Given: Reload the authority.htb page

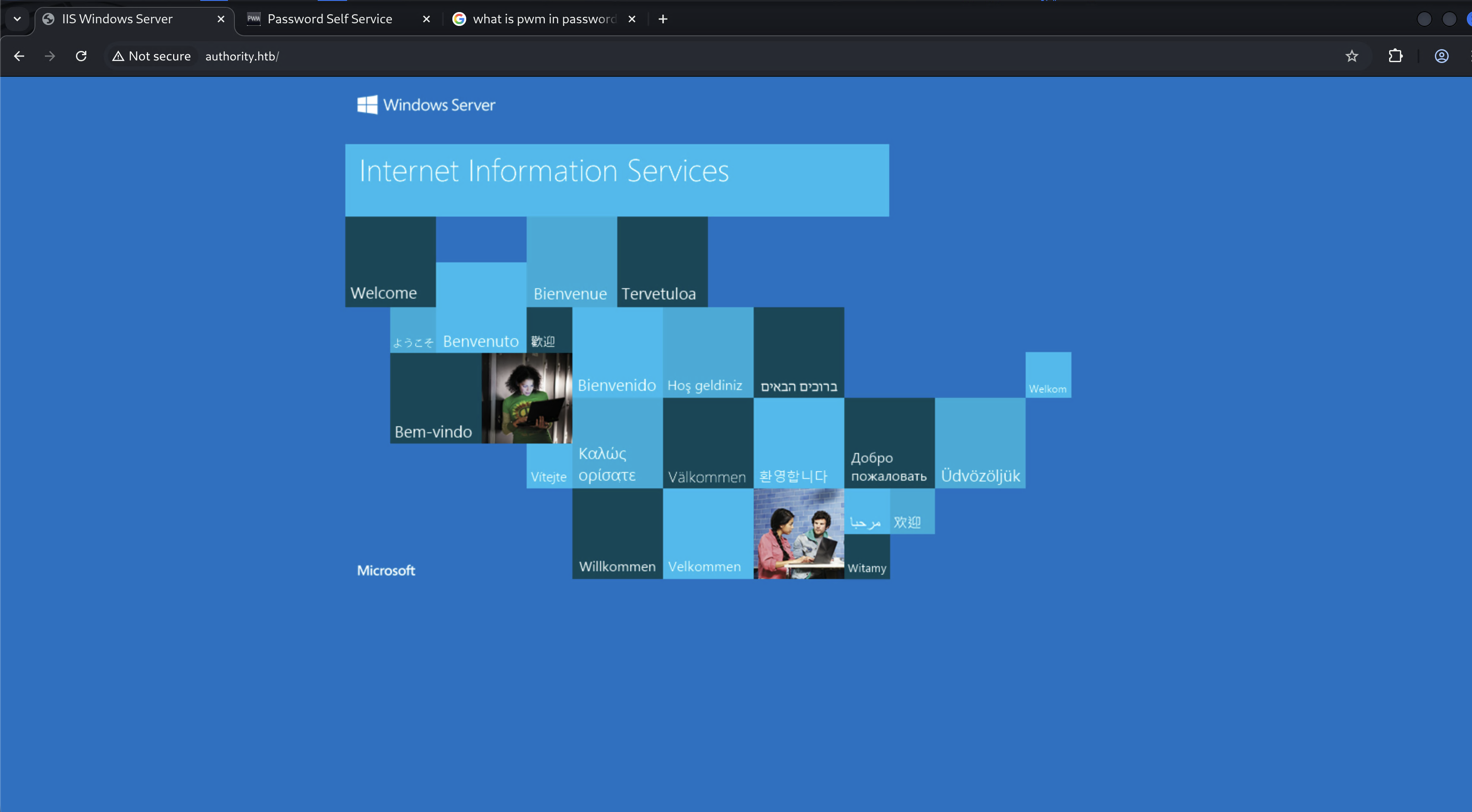Looking at the screenshot, I should (x=81, y=56).
